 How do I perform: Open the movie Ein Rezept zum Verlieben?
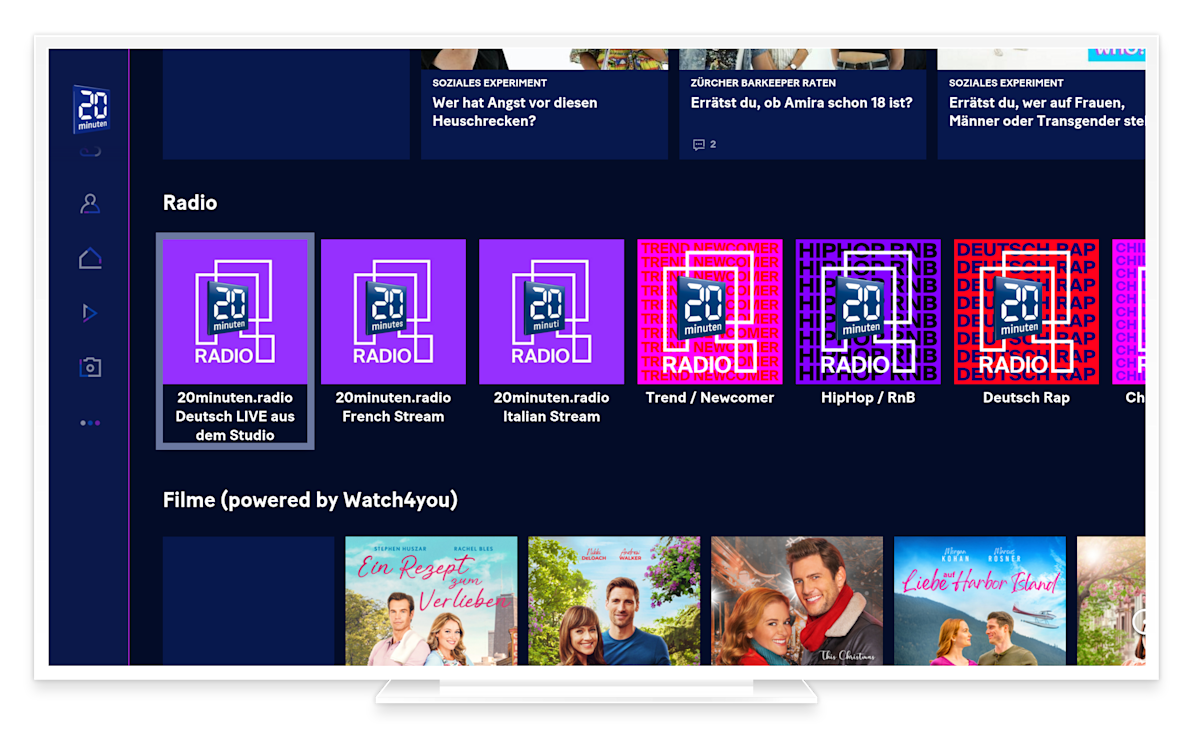431,601
